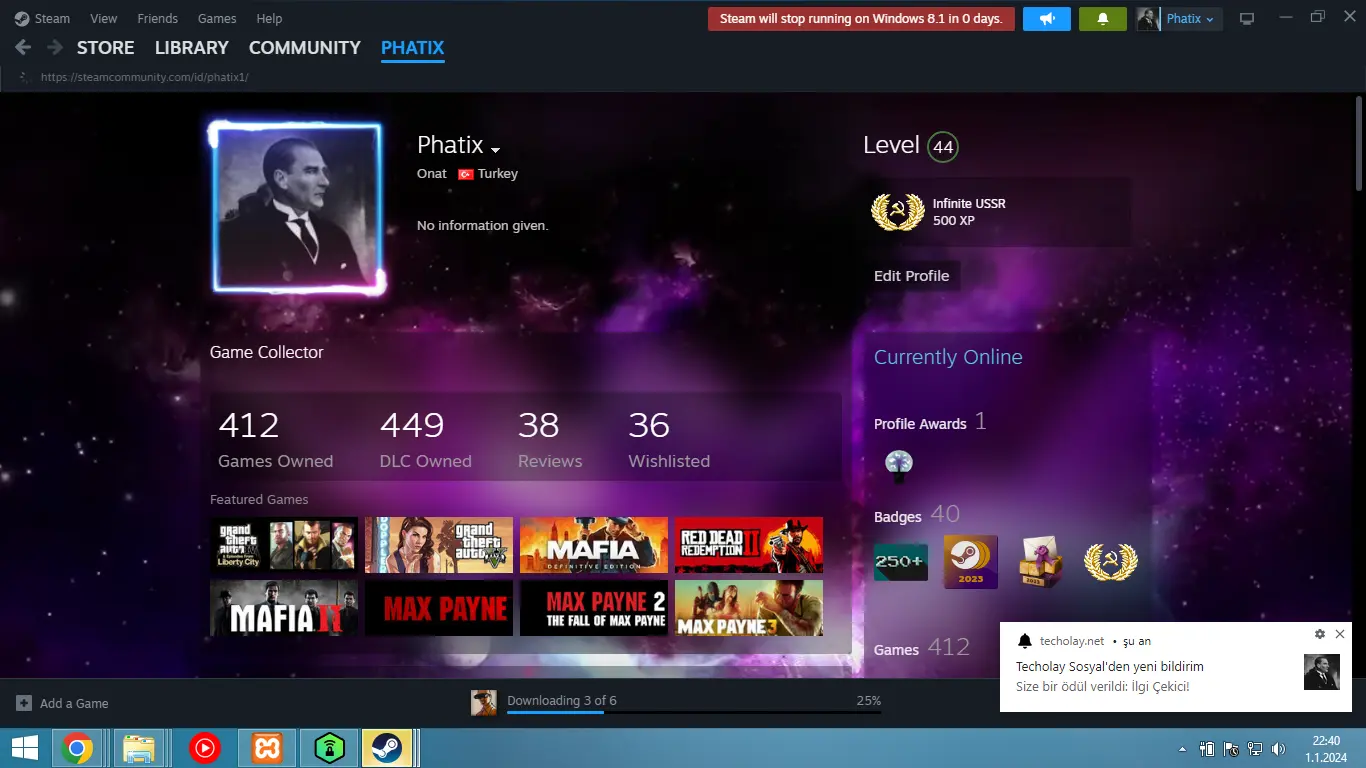
Task: Open Red Dead Redemption II thumbnail
Action: pyautogui.click(x=749, y=545)
